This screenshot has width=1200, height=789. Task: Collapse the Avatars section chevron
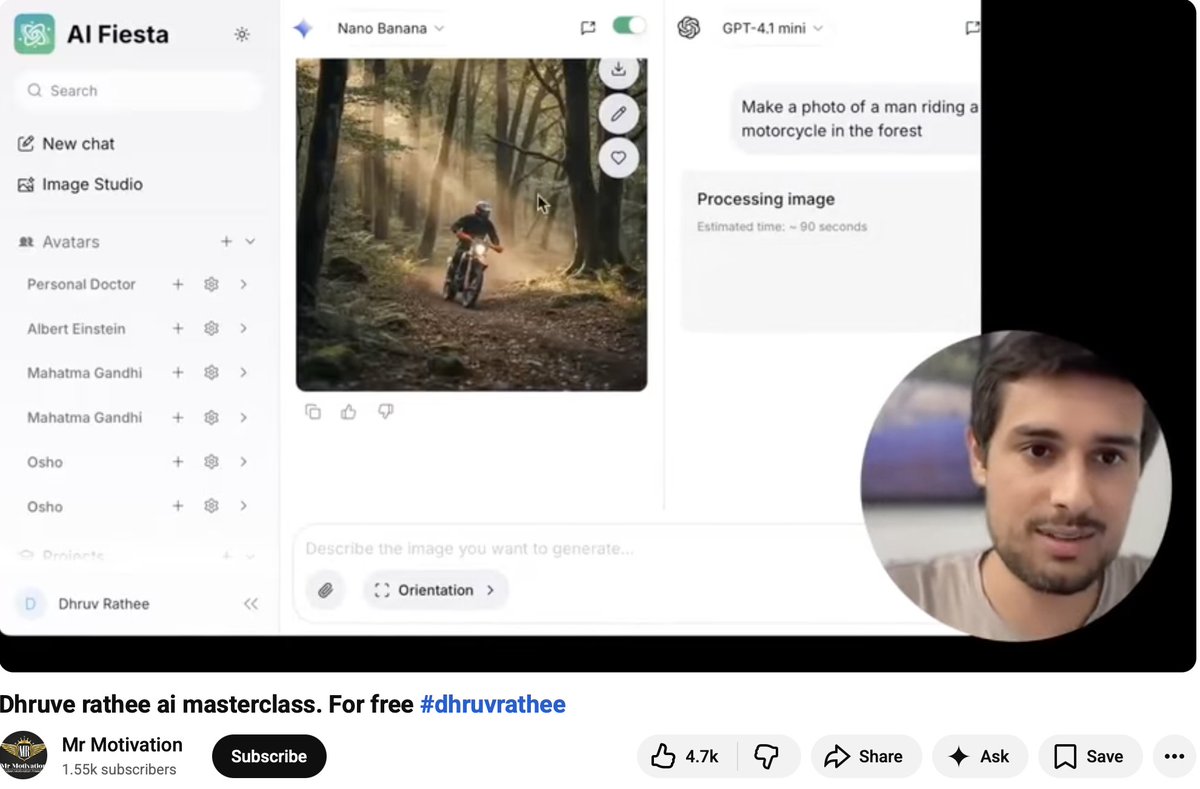click(x=250, y=242)
